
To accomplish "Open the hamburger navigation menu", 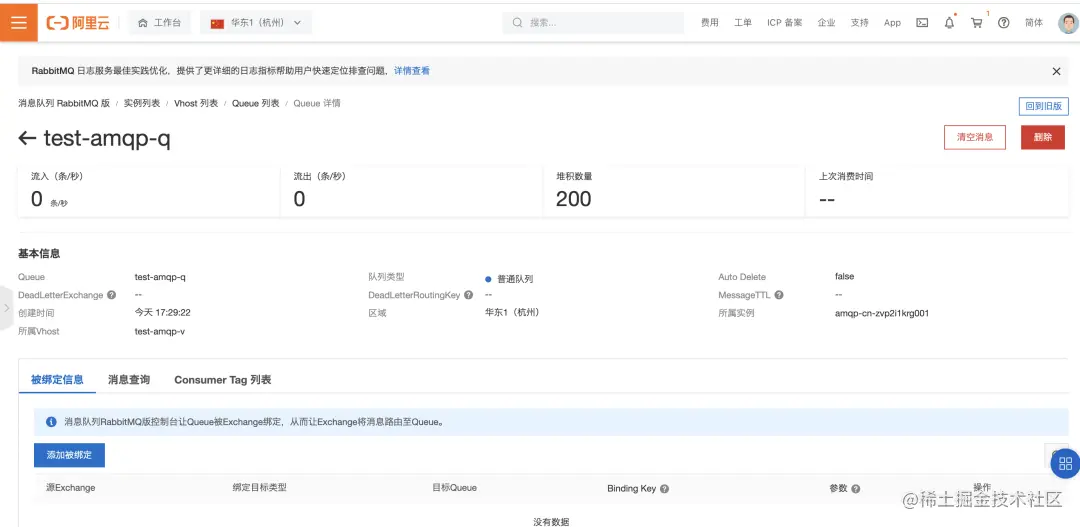I will coord(19,23).
